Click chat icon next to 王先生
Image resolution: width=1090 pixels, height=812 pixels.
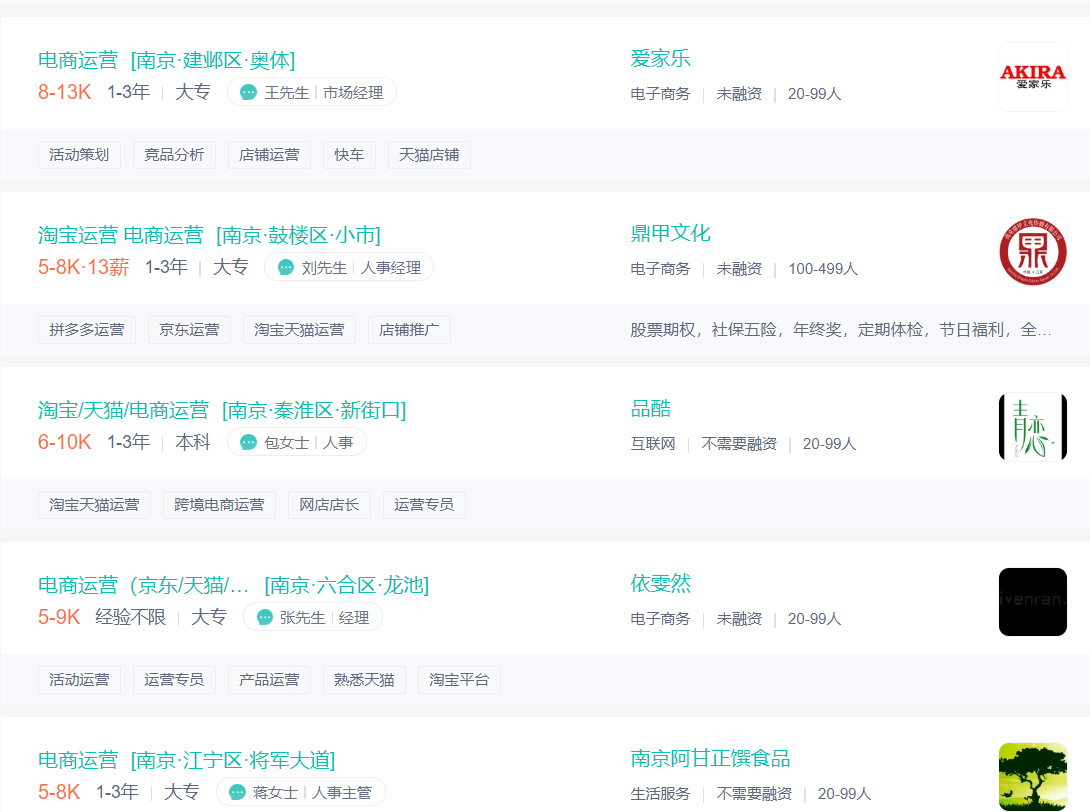click(x=249, y=93)
